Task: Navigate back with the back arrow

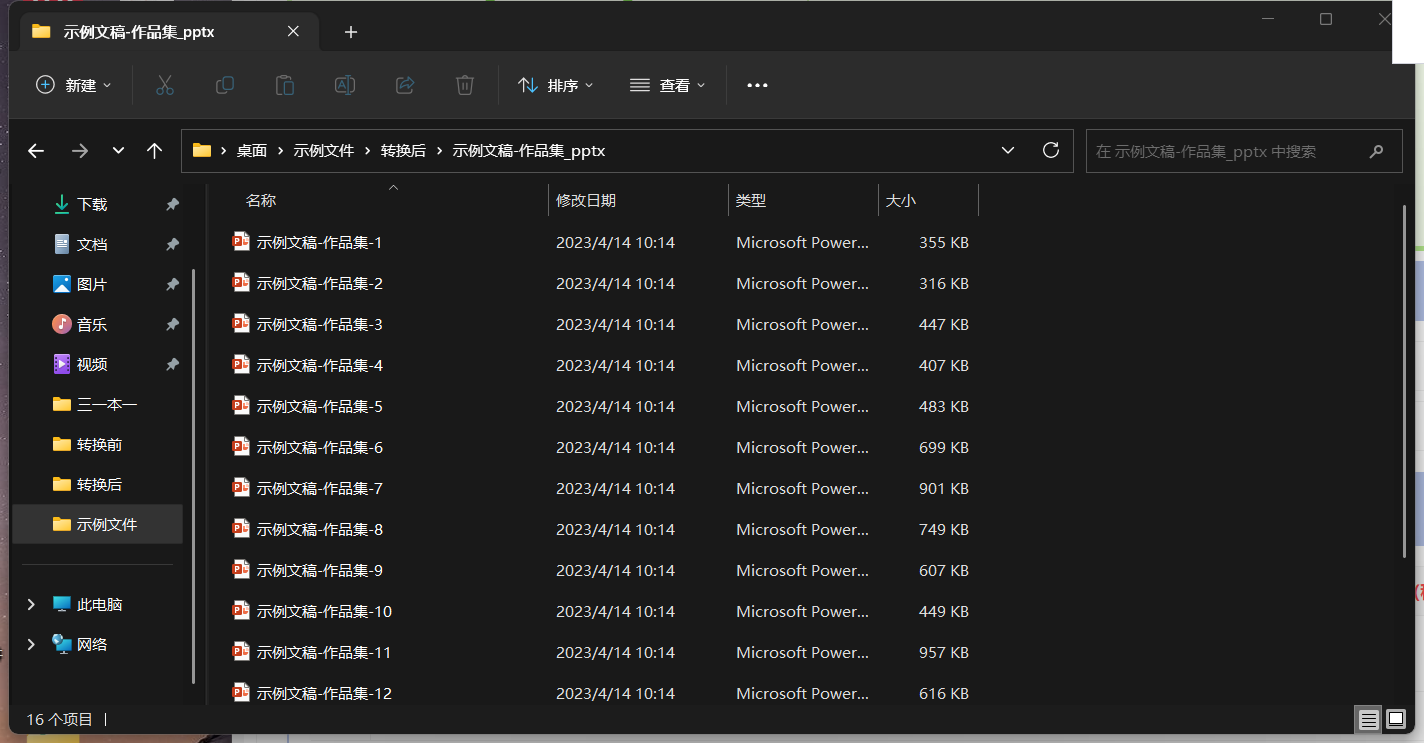Action: [36, 150]
